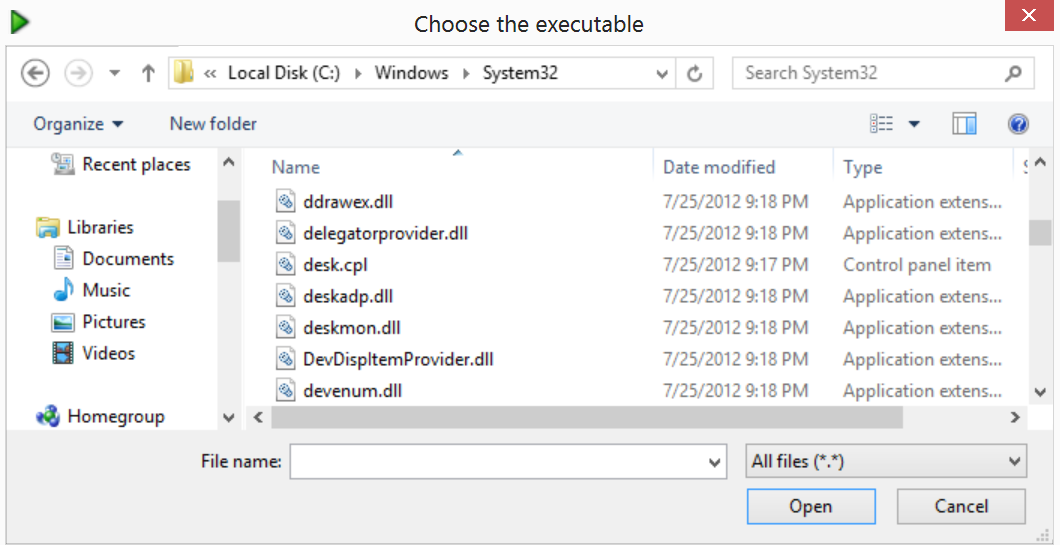Go up one folder level

tap(148, 73)
